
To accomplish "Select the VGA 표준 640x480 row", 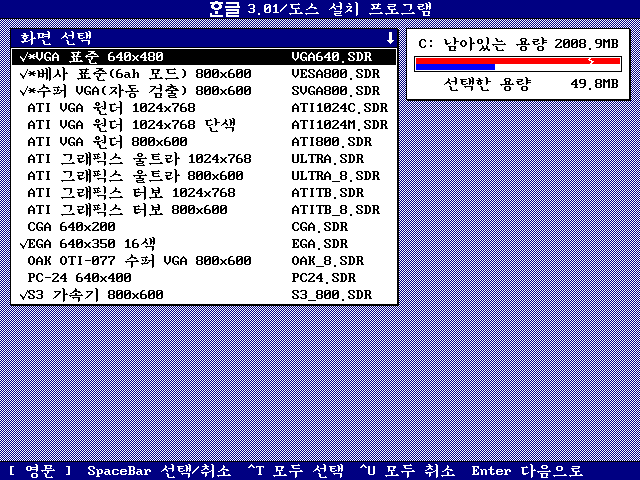I will click(204, 57).
